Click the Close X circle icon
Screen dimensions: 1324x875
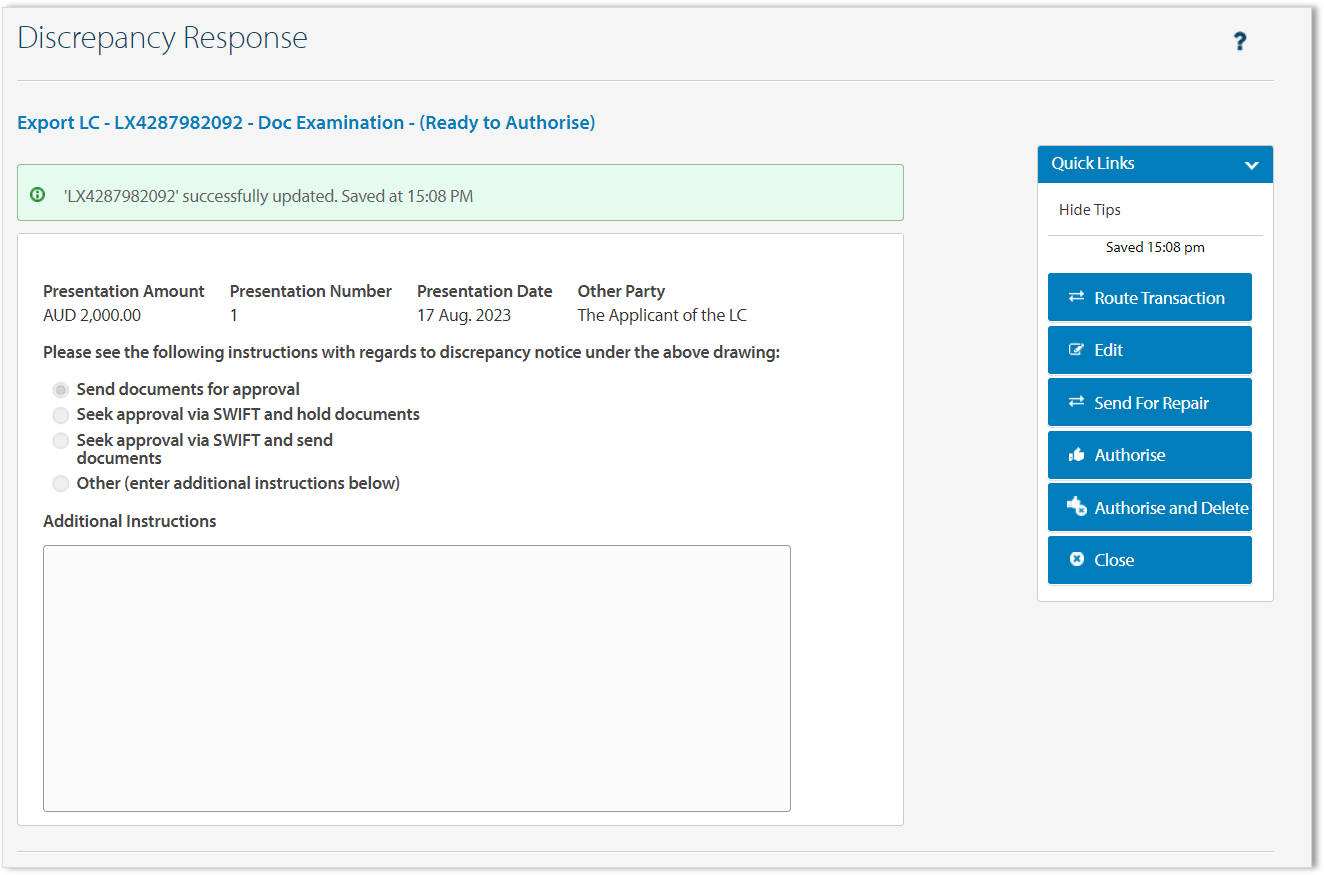pyautogui.click(x=1076, y=559)
